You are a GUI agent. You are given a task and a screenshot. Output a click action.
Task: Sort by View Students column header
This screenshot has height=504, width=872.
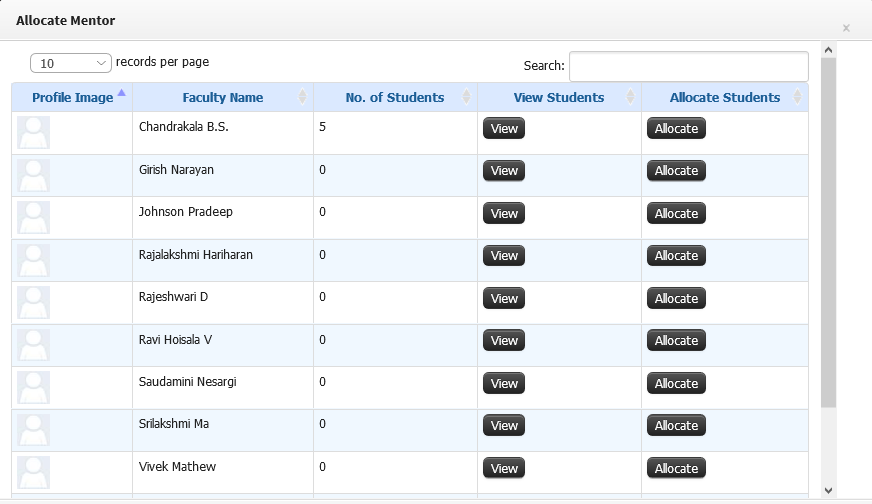tap(559, 97)
